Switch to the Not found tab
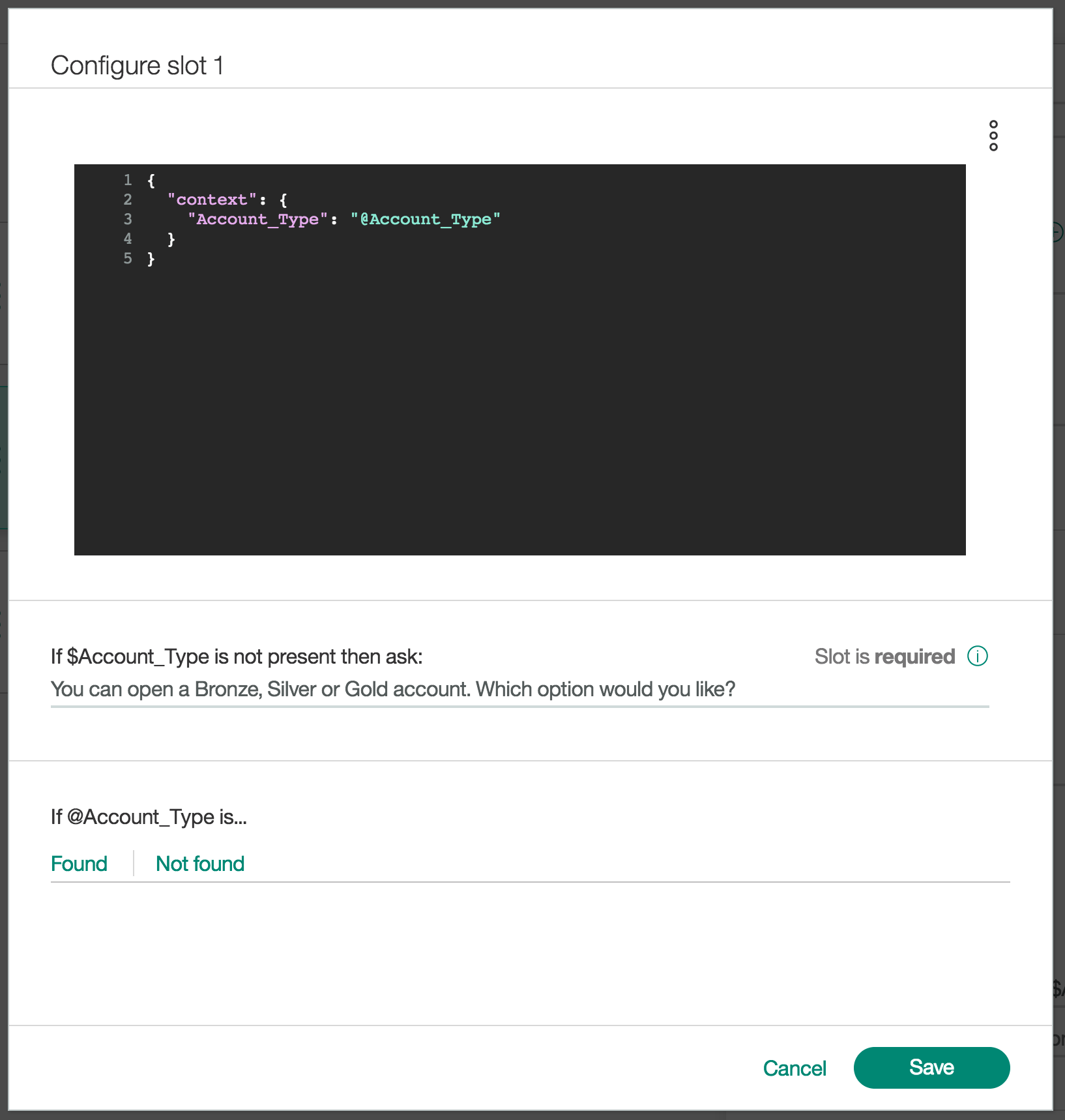The height and width of the screenshot is (1120, 1065). pyautogui.click(x=200, y=864)
